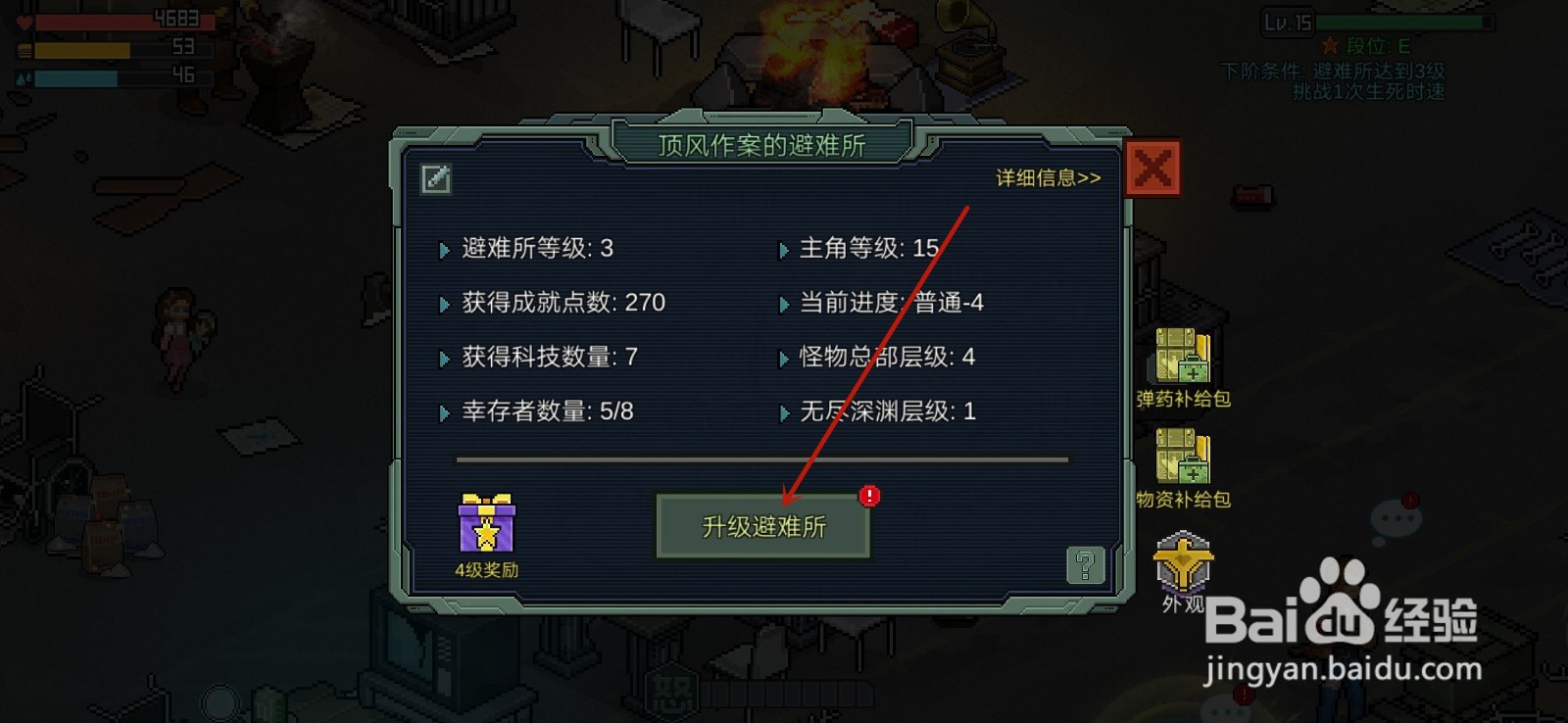
Task: Click the chat bubble icon
Action: pyautogui.click(x=1396, y=517)
